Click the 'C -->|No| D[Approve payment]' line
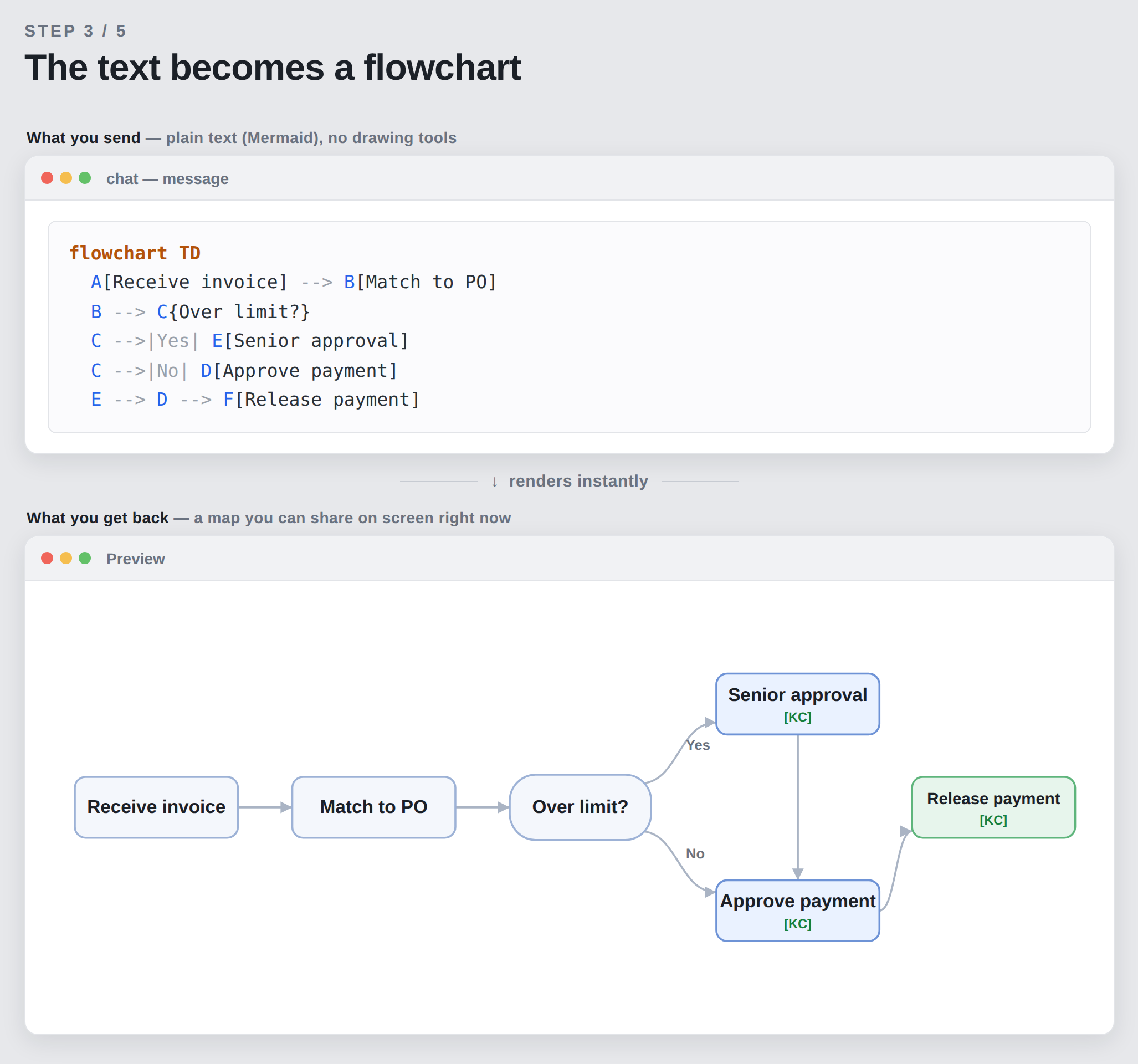The image size is (1138, 1064). coord(244,371)
